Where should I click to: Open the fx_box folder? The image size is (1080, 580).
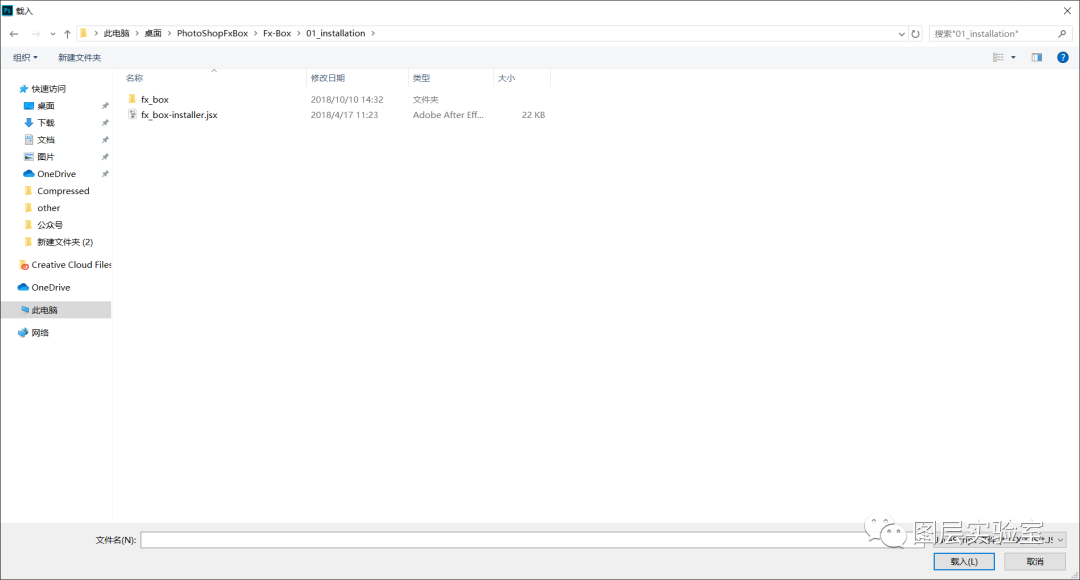point(154,99)
